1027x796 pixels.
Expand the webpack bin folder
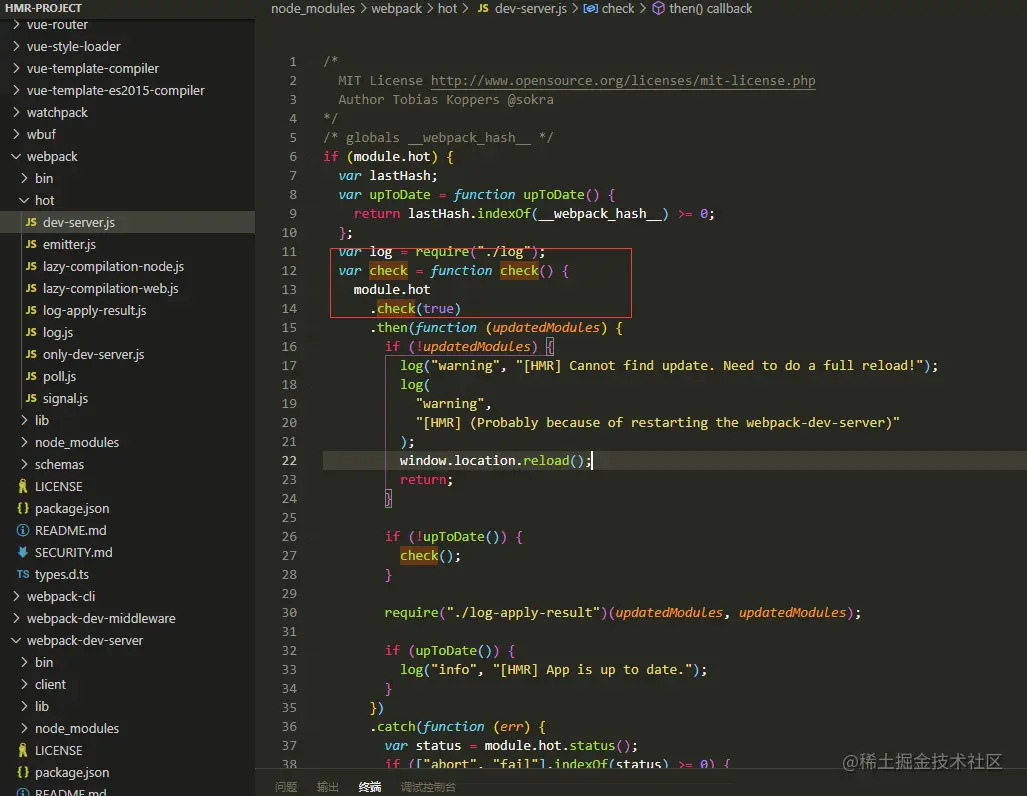click(24, 178)
